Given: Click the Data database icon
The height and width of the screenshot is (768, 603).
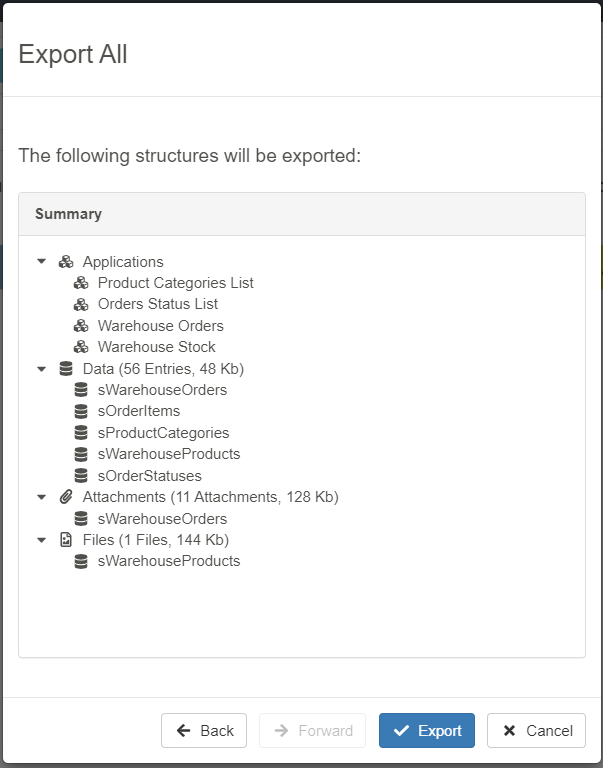Looking at the screenshot, I should pyautogui.click(x=66, y=369).
